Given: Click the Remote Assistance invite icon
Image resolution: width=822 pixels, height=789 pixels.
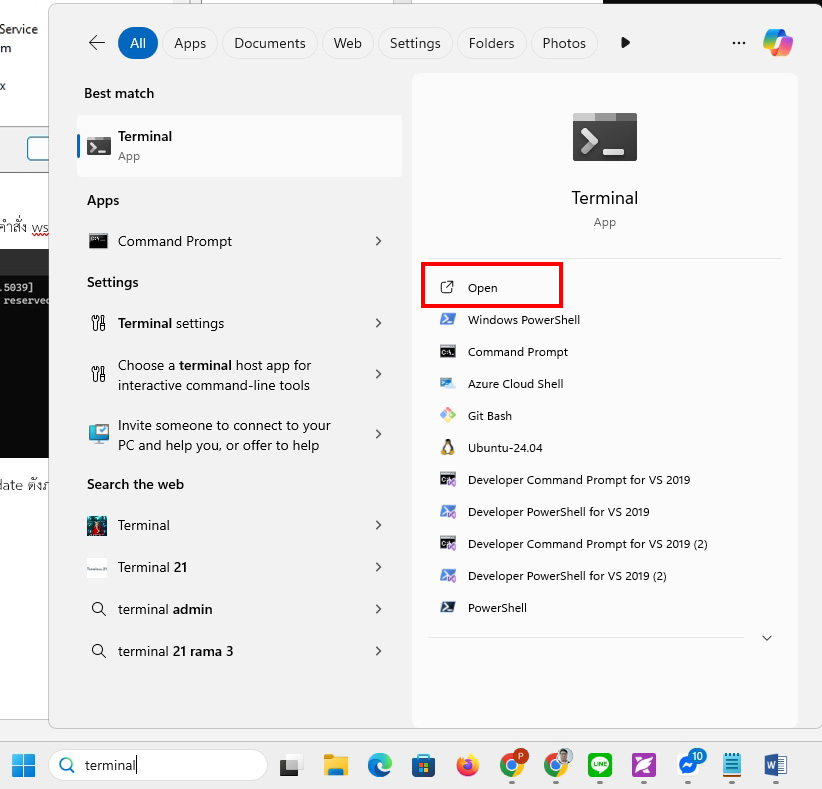Looking at the screenshot, I should point(99,435).
